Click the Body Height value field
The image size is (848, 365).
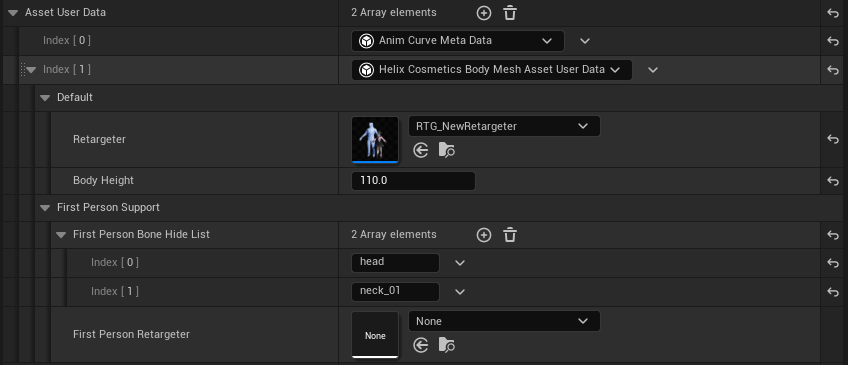[x=413, y=181]
